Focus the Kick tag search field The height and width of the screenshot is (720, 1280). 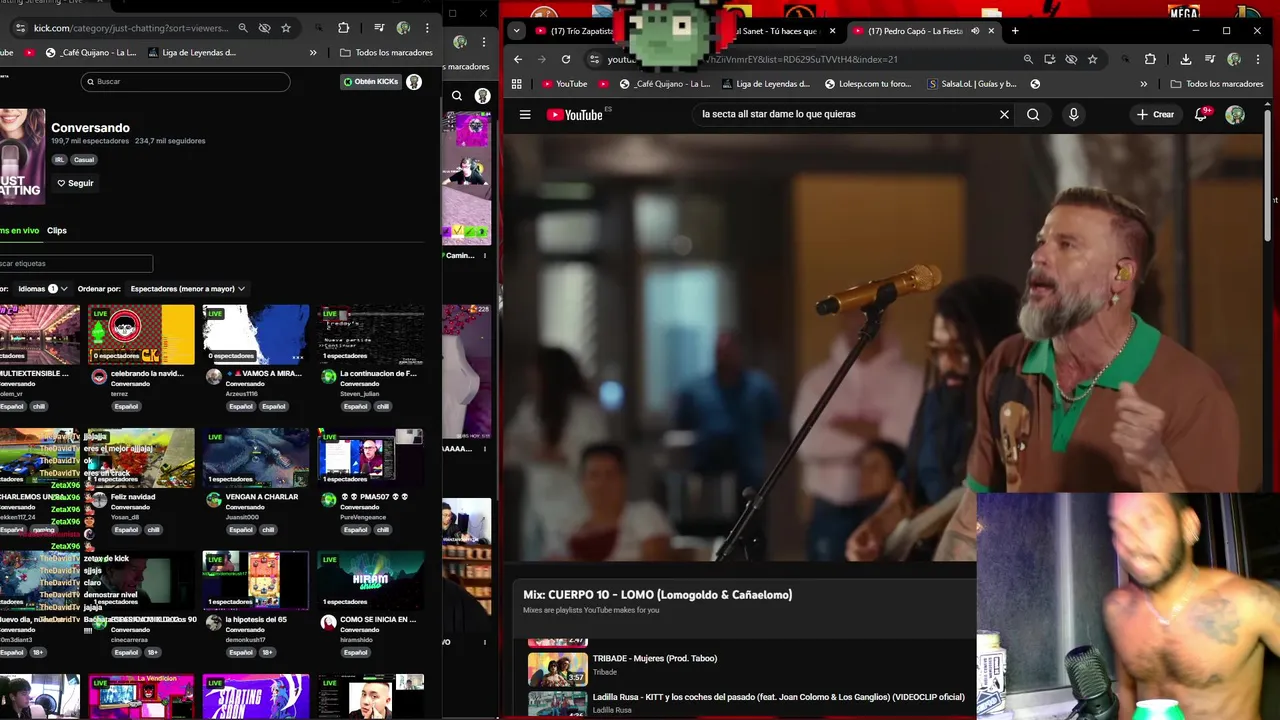click(x=76, y=264)
